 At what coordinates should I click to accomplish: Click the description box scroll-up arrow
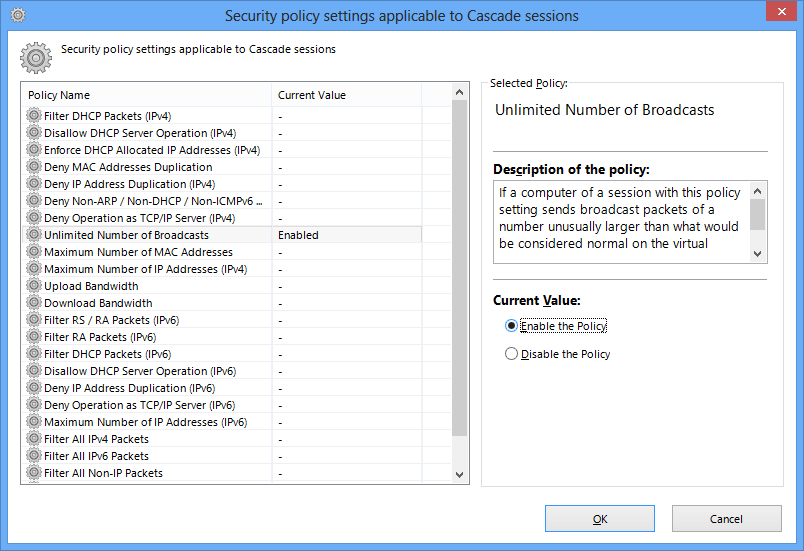point(757,191)
